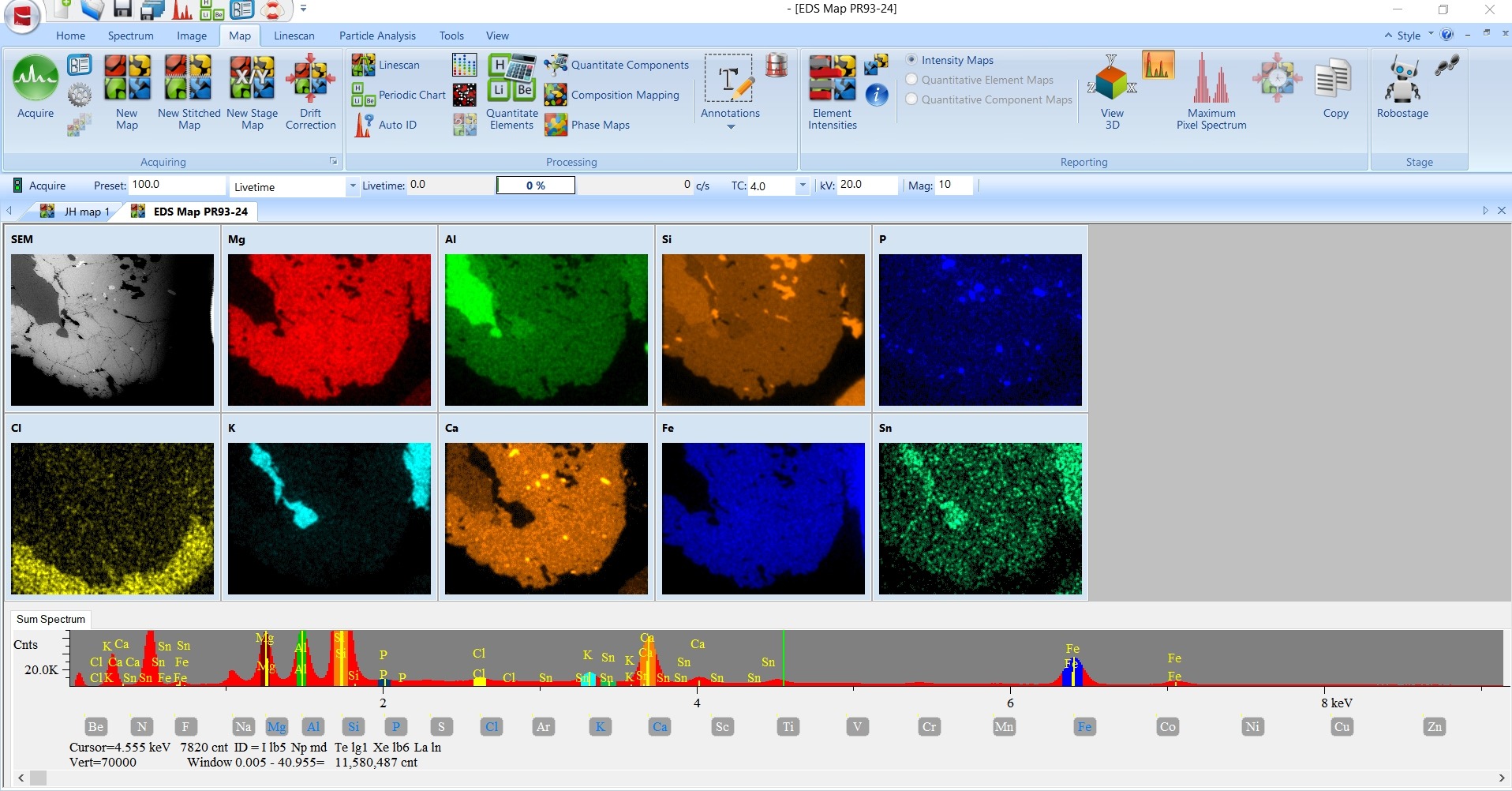Toggle Mg in the element bar
Screen dimensions: 1512x791
276,727
